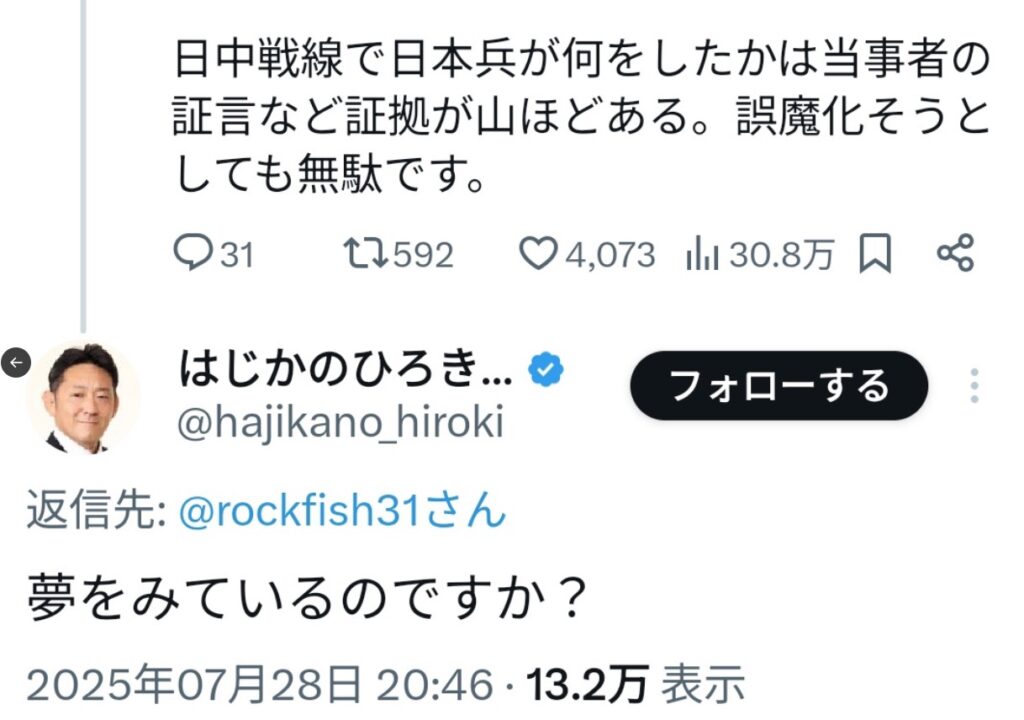Screen dimensions: 1024x720
Task: Open the @hajikano_hiroki handle
Action: click(340, 423)
